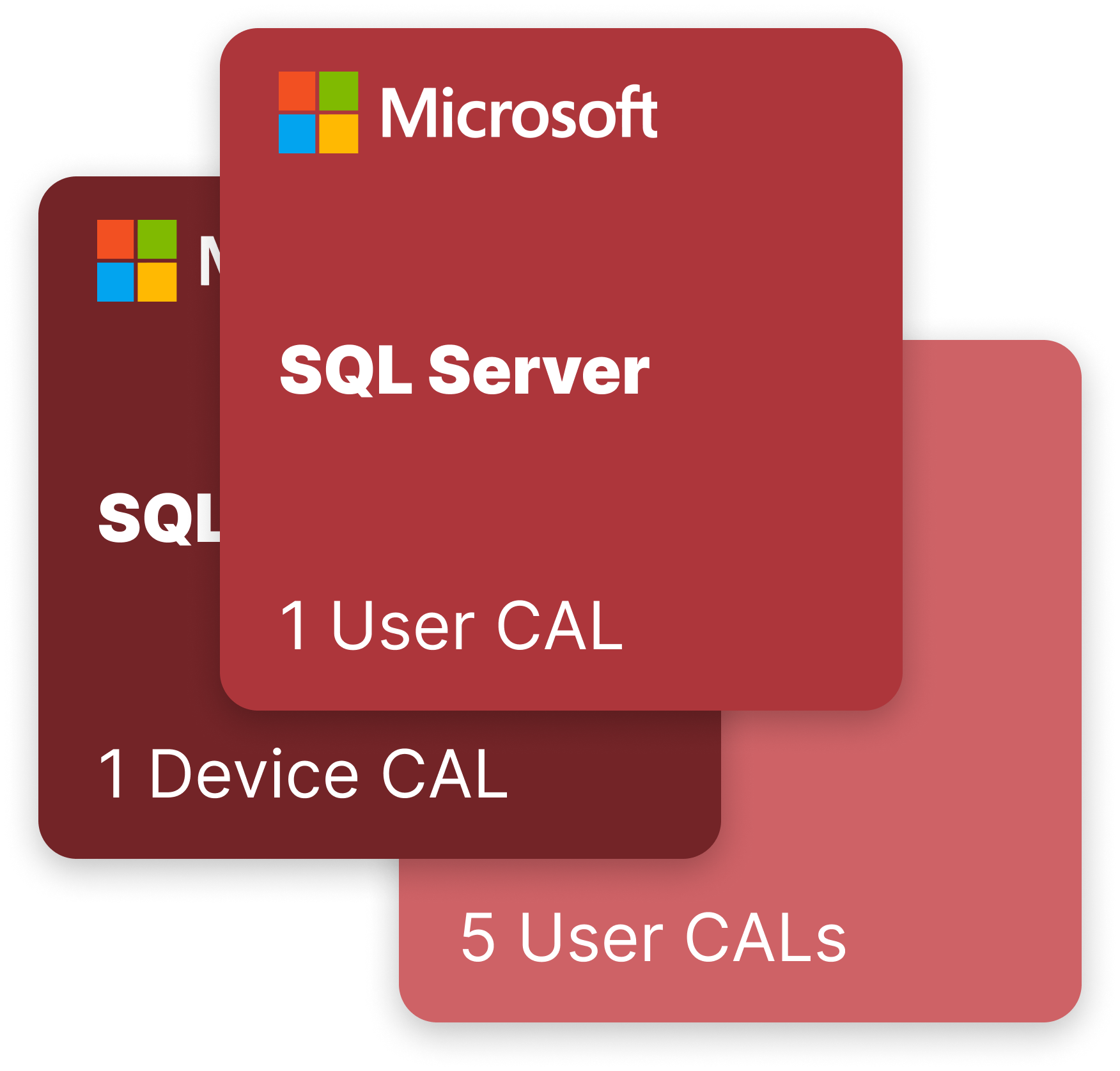Viewport: 1120px width, 1071px height.
Task: Click the yellow square in the front card's logo
Action: (x=338, y=134)
